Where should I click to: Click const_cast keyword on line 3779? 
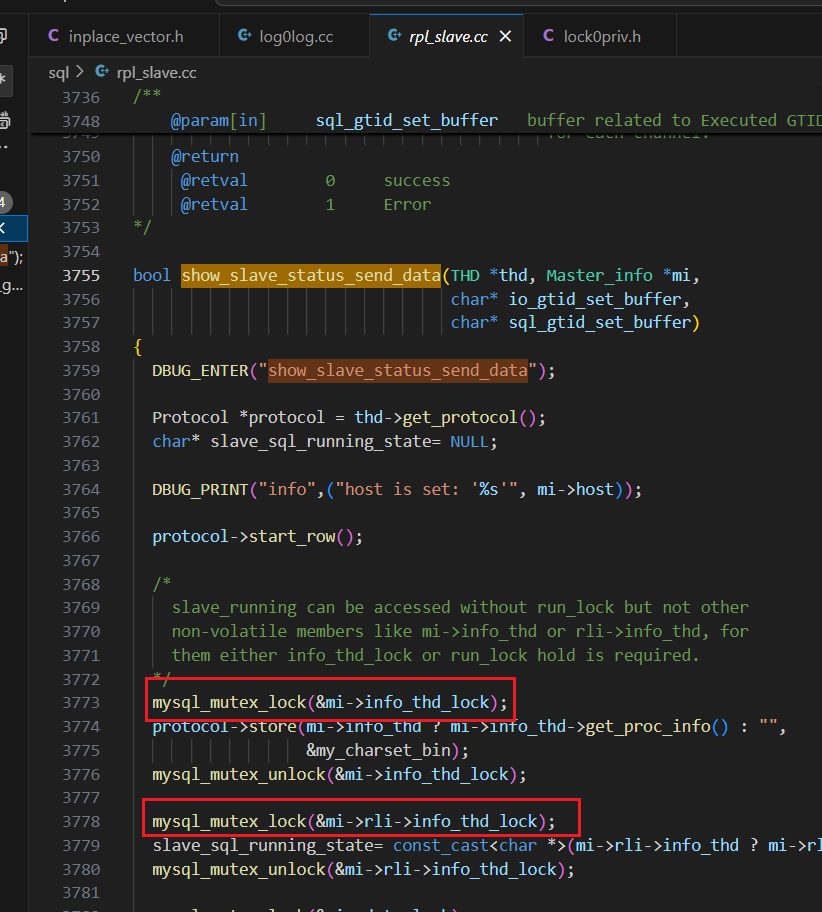[x=441, y=845]
